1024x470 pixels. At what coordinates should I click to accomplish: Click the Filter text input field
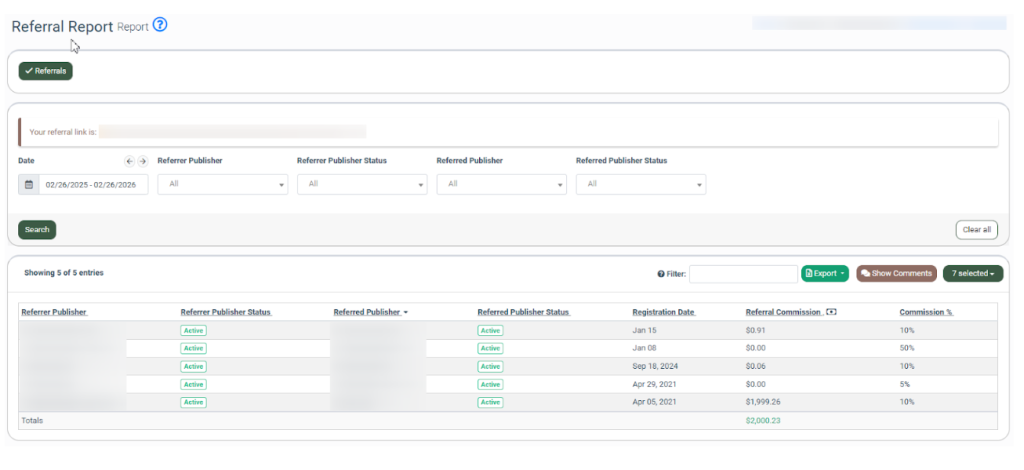pos(743,274)
